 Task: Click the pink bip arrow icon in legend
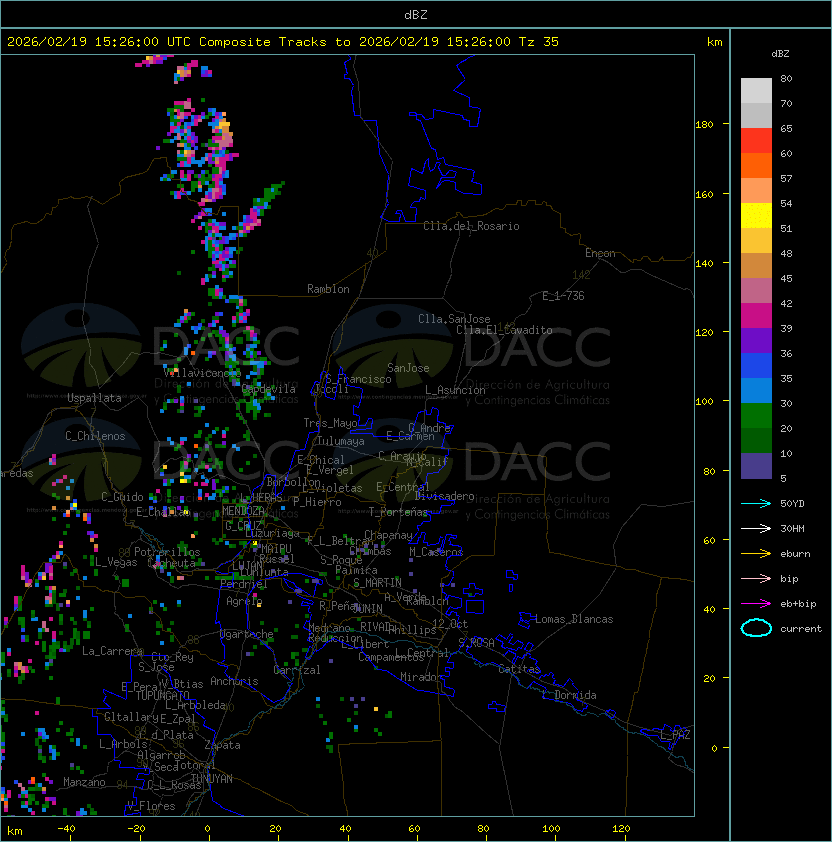(x=756, y=578)
